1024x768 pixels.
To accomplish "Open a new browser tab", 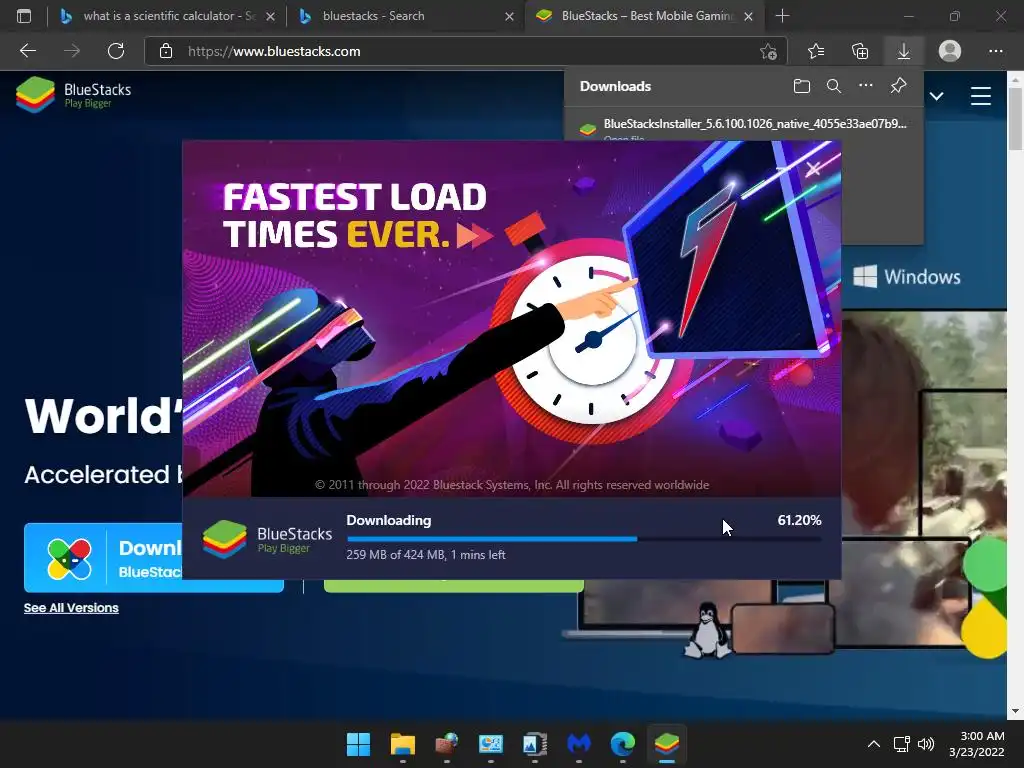I will [782, 16].
